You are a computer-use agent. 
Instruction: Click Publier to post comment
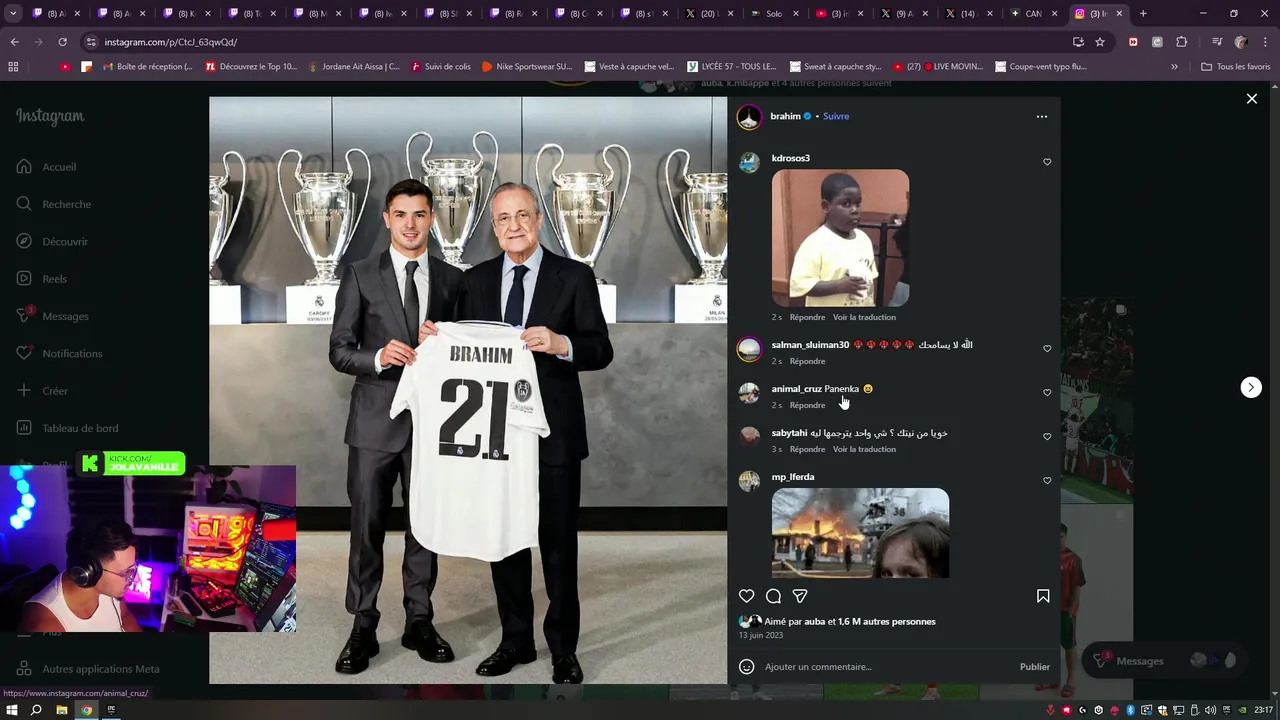click(x=1035, y=667)
